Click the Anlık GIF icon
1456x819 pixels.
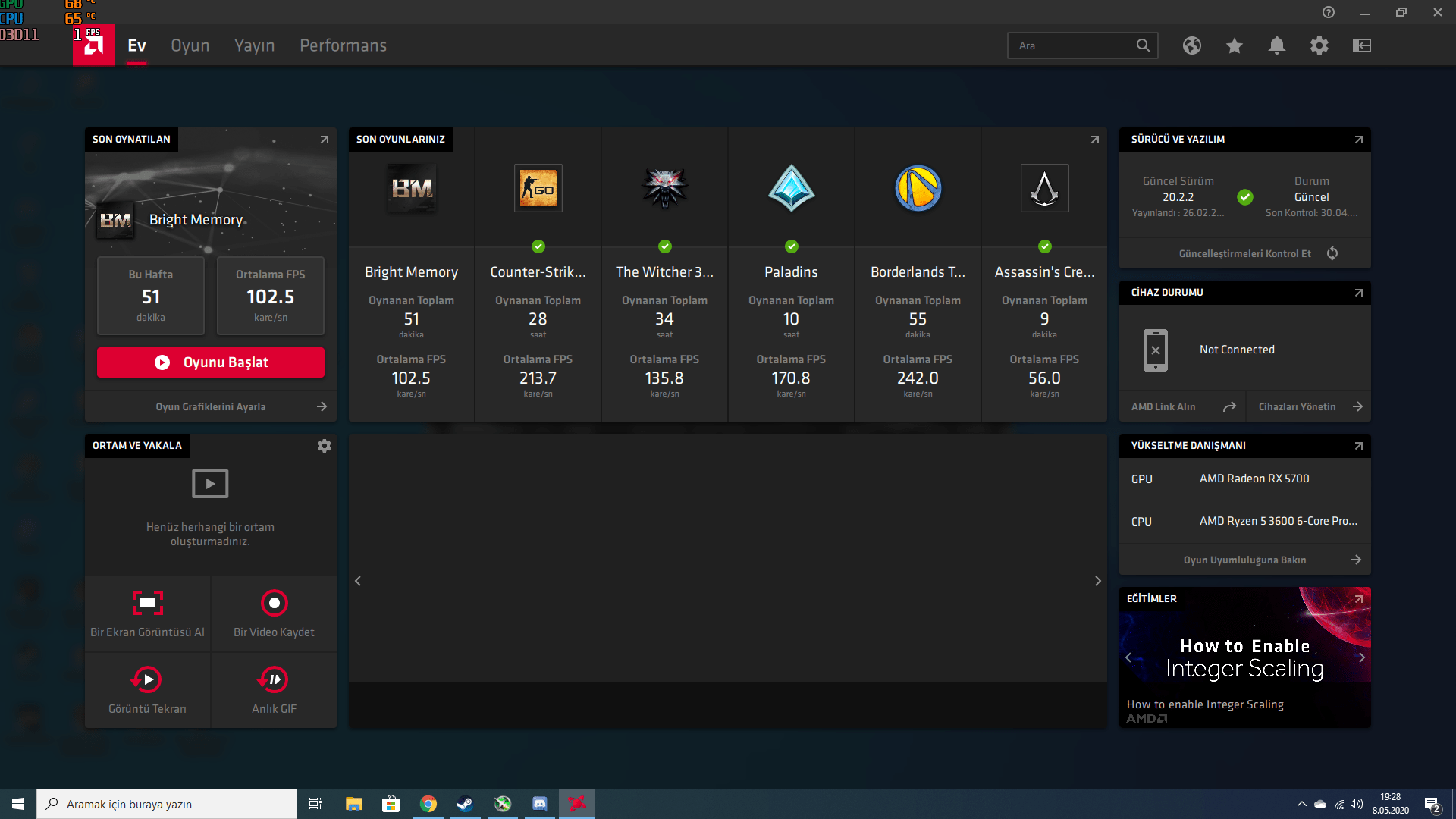tap(274, 680)
